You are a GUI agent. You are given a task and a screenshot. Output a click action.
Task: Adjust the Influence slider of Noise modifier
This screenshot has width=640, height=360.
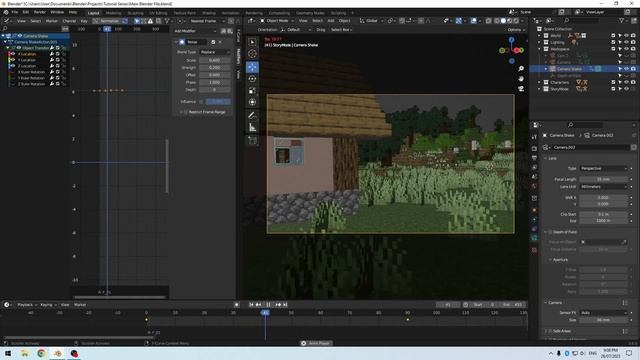click(x=218, y=102)
